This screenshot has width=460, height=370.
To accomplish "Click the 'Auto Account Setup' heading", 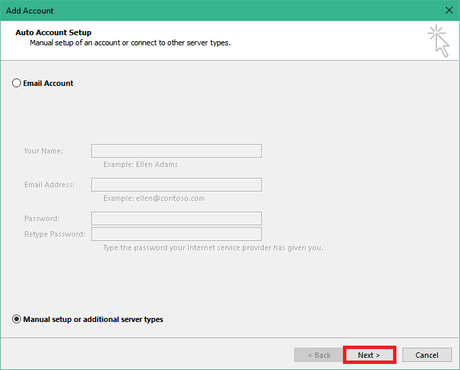I will [x=53, y=32].
